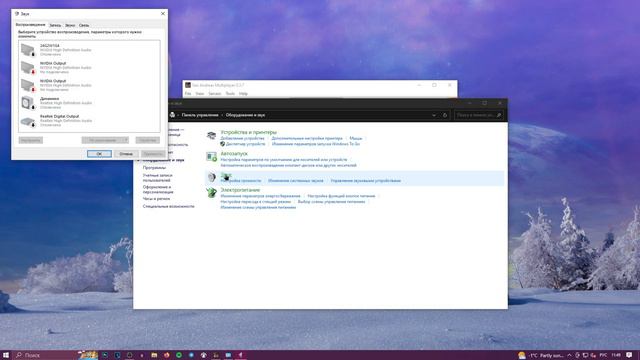Open the Изменение системных звуков link
This screenshot has height=360, width=640.
pyautogui.click(x=296, y=180)
